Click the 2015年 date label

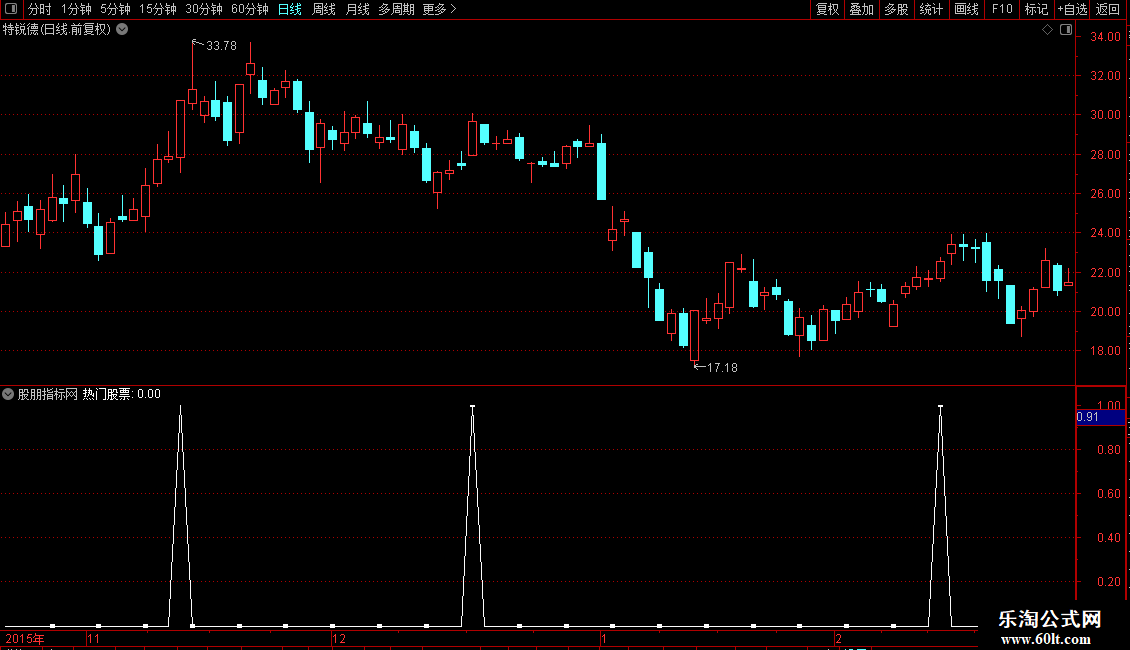pyautogui.click(x=25, y=638)
